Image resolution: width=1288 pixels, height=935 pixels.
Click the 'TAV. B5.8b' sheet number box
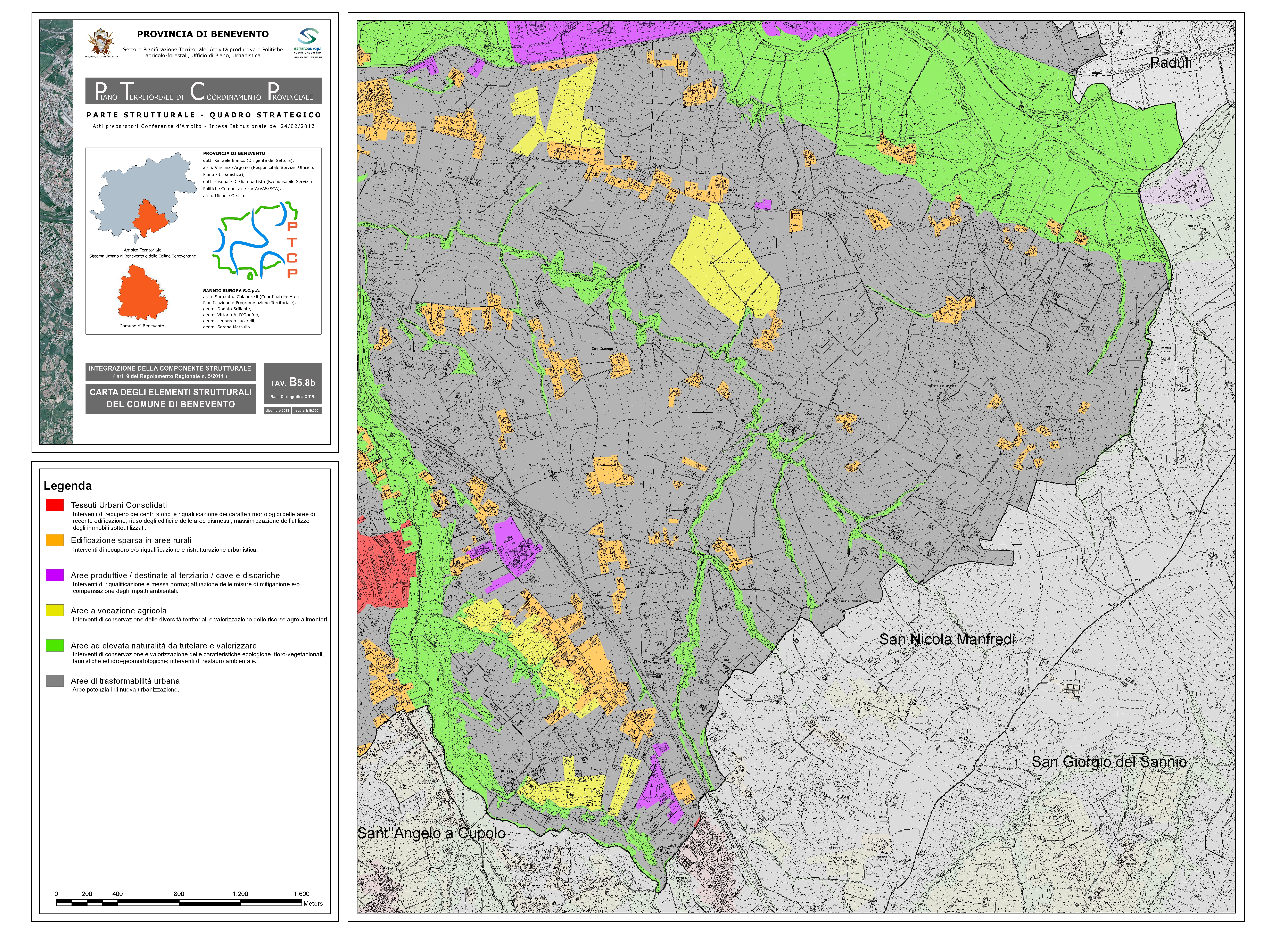[x=292, y=384]
